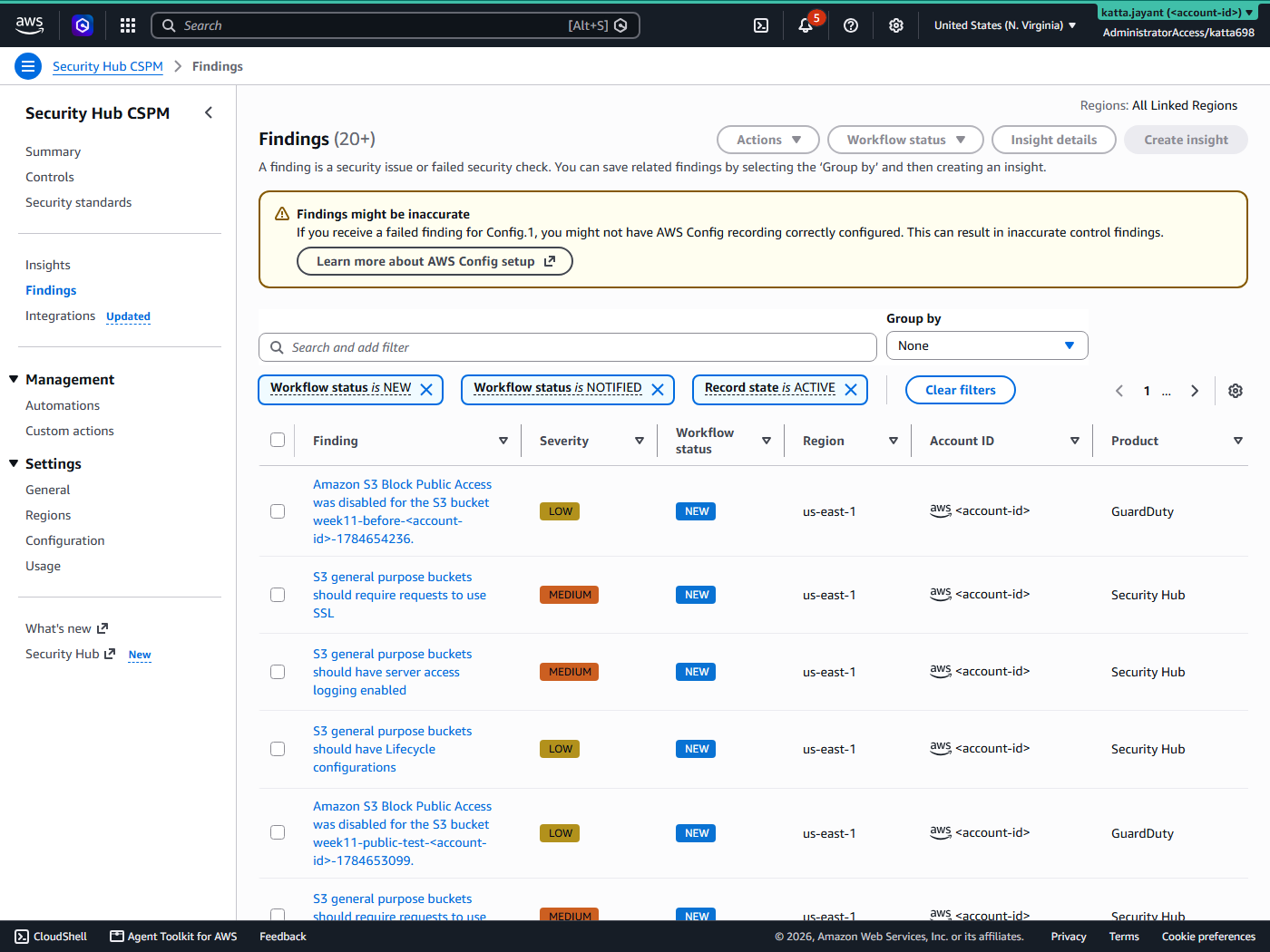1270x952 pixels.
Task: Open the notifications bell with 5 alerts
Action: (x=806, y=25)
